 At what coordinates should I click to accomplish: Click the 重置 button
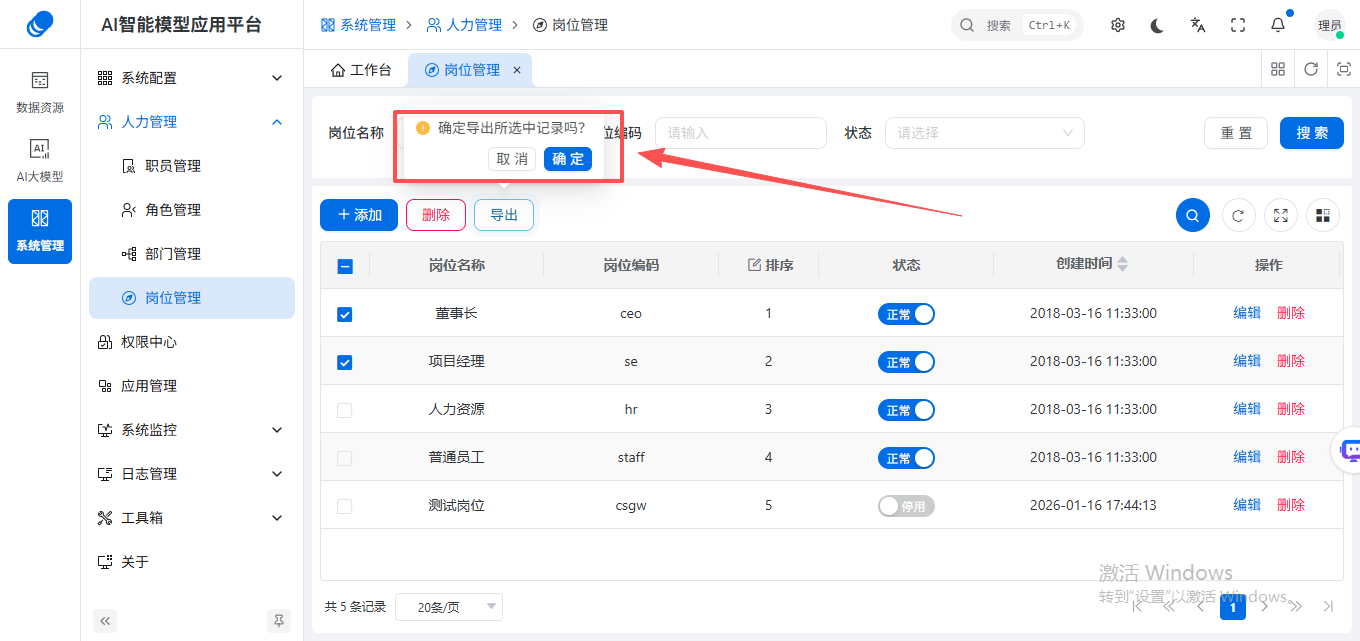1236,133
